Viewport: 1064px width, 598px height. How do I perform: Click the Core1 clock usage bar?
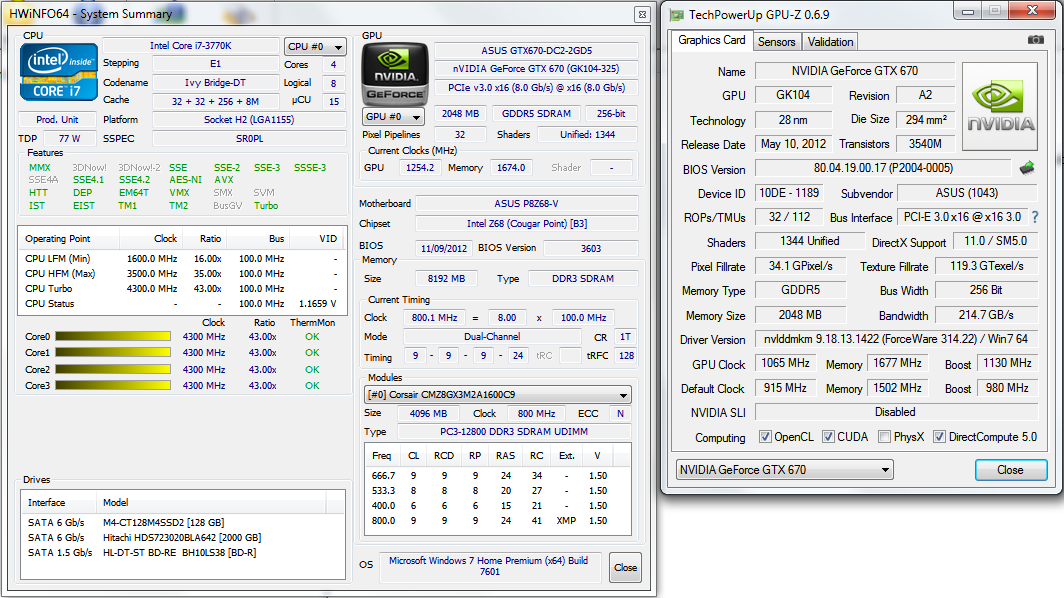(x=113, y=353)
